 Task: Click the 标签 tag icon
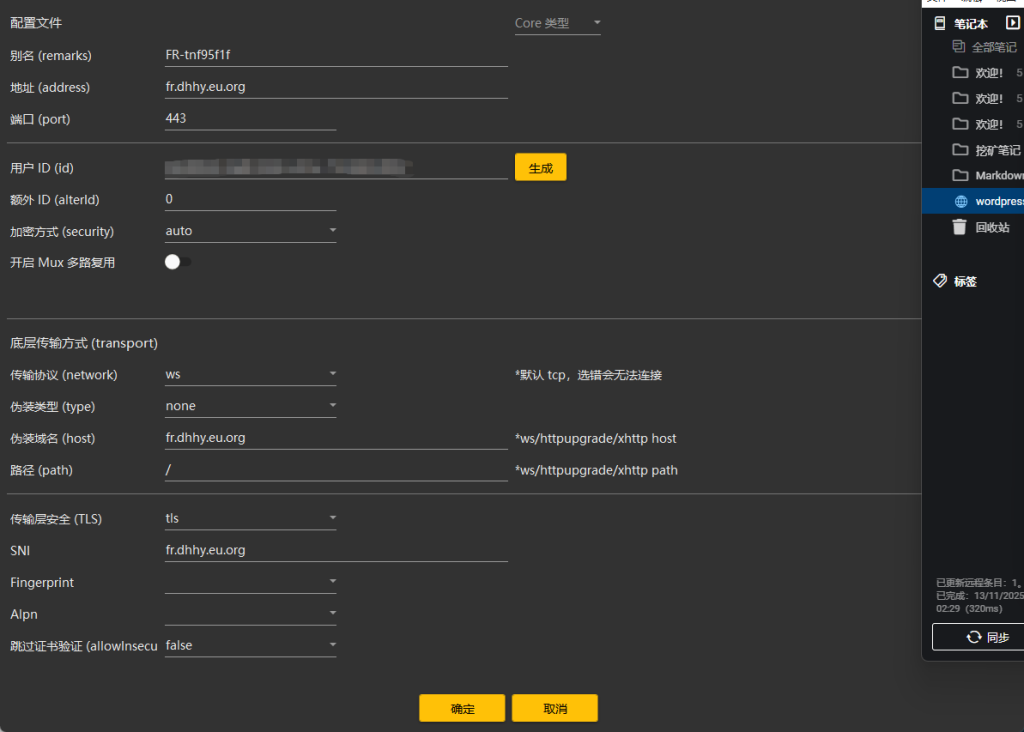940,281
